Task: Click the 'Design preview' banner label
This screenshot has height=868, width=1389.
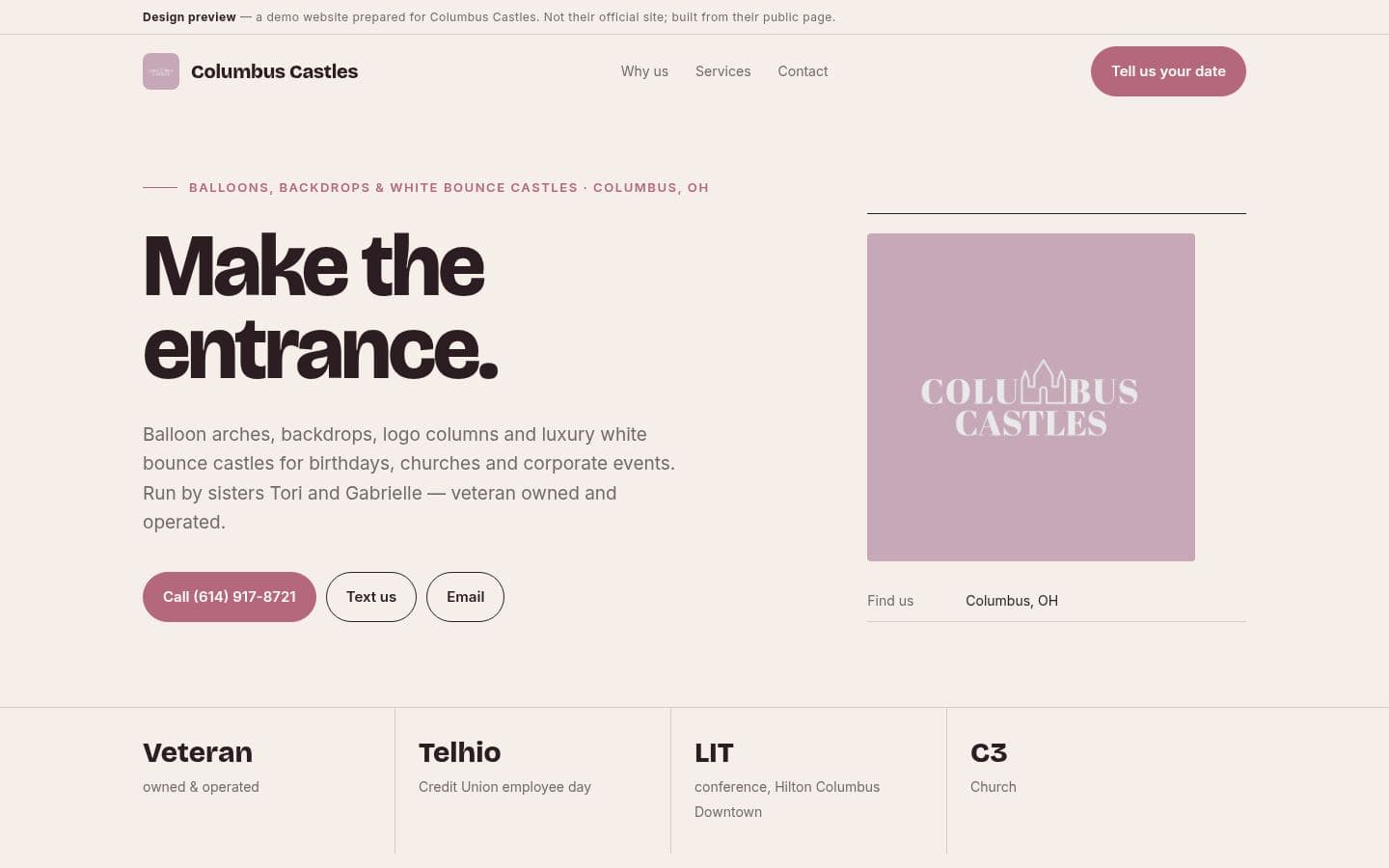Action: coord(189,17)
